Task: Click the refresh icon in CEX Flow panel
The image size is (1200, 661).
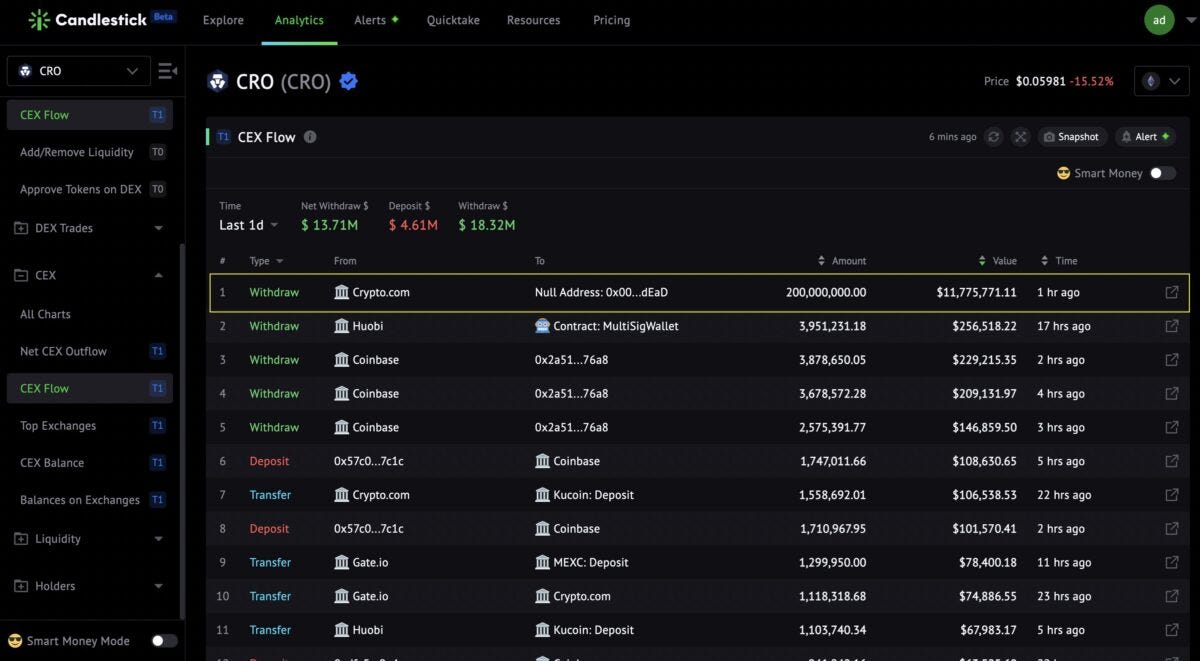Action: point(993,136)
